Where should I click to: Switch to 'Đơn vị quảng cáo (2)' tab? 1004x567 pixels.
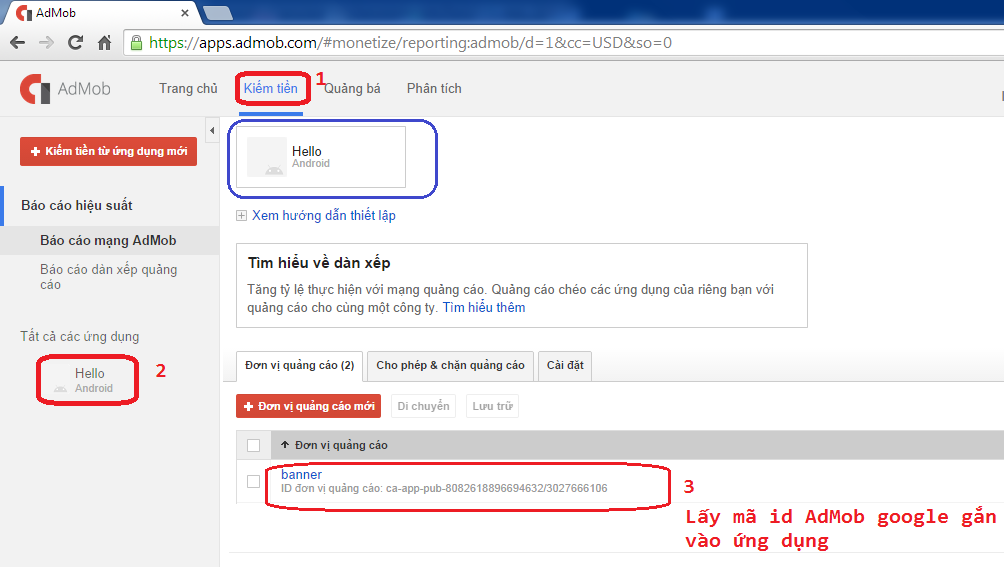point(300,365)
